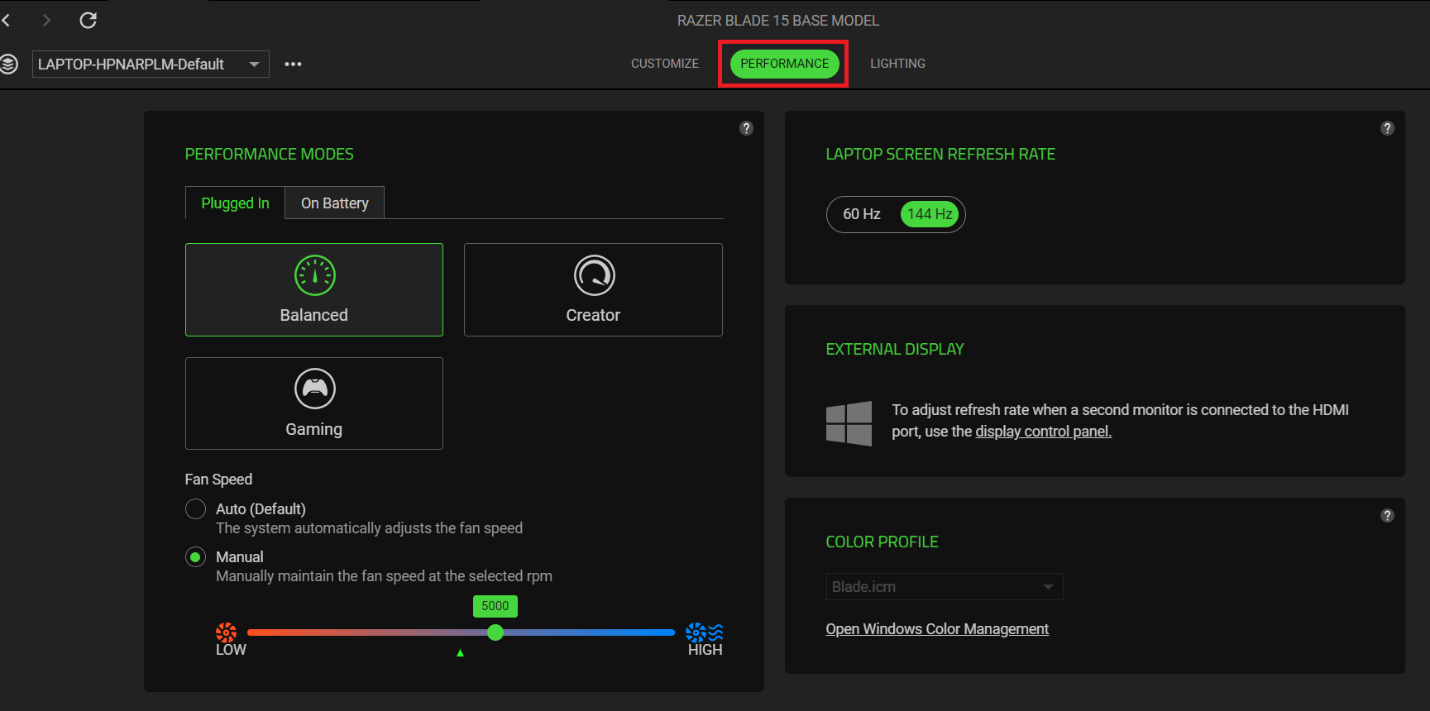
Task: Click the refresh icon top left
Action: coord(88,19)
